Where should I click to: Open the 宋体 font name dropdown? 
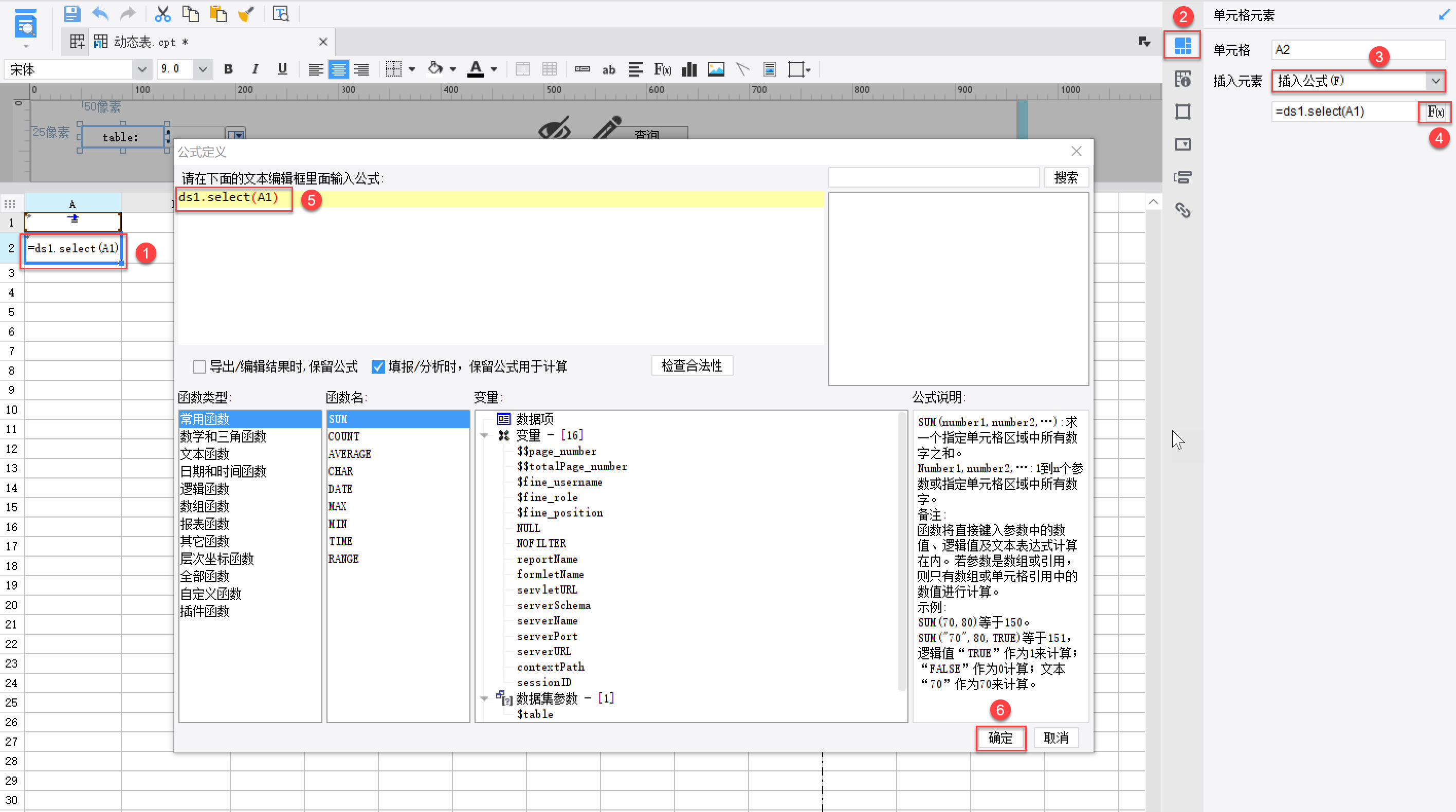tap(142, 69)
